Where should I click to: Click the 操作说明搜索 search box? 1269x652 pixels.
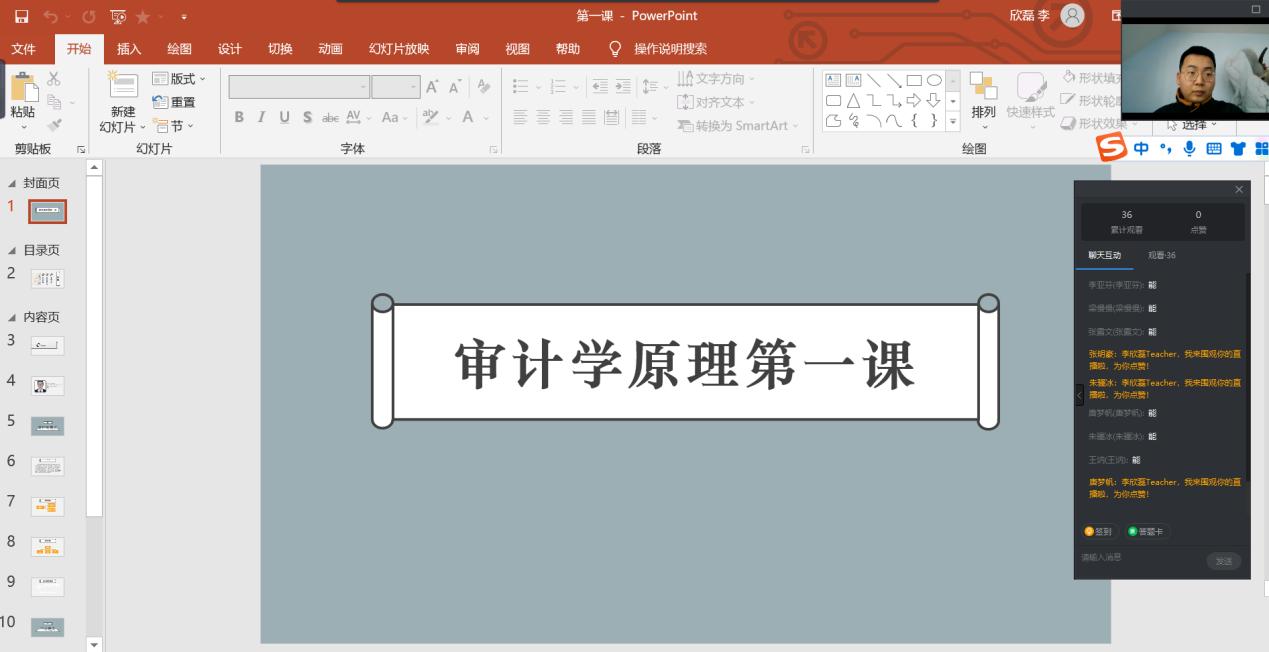[670, 49]
